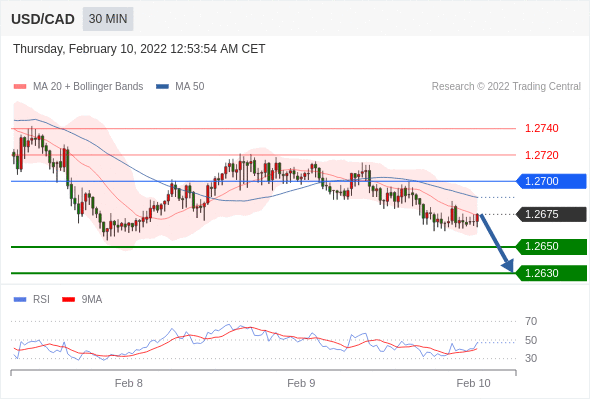Toggle the MA 20 + Bollinger Bands legend
This screenshot has height=400, width=590.
click(x=78, y=87)
